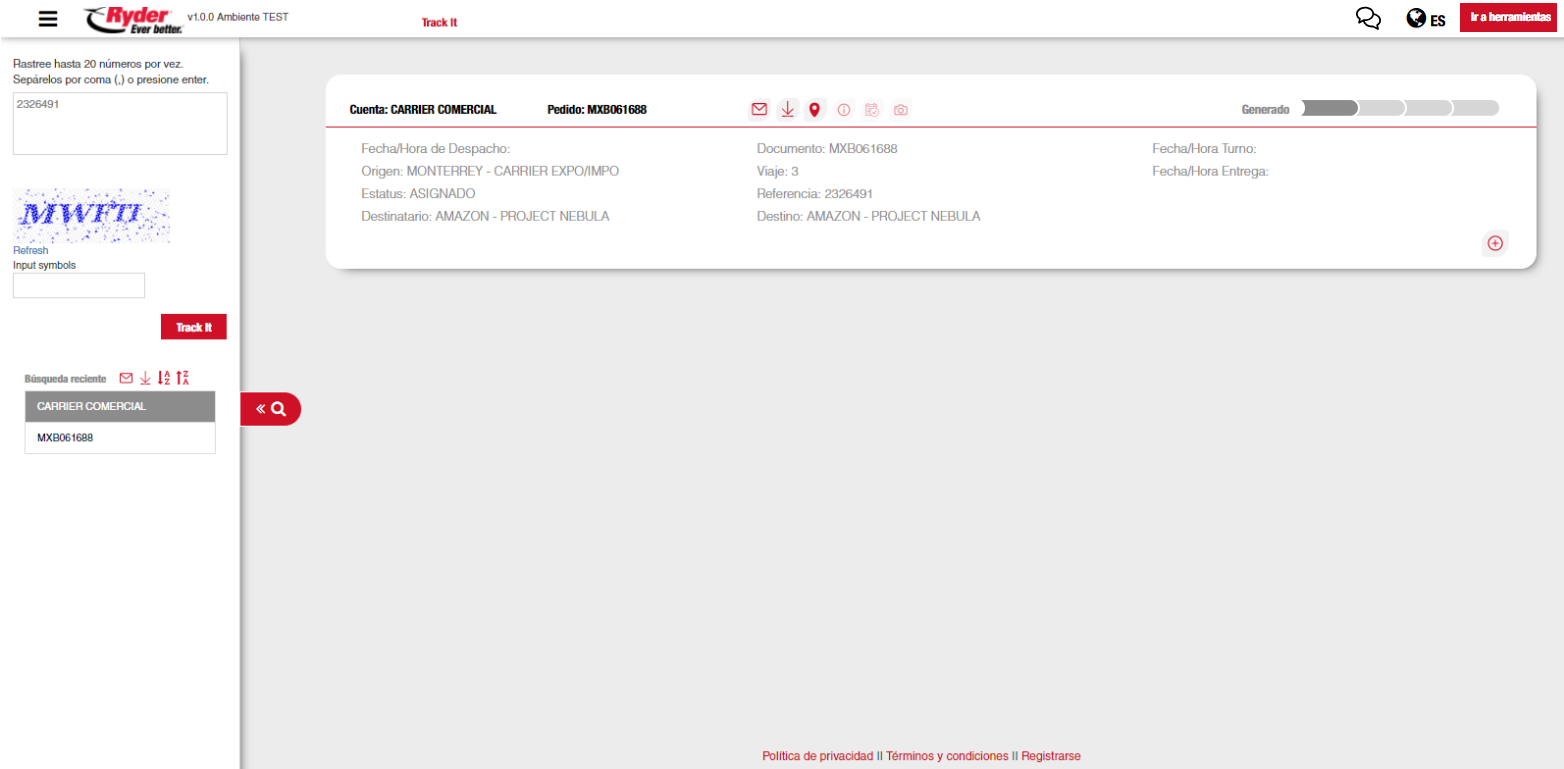
Task: Email recent searches using envelope icon
Action: pyautogui.click(x=126, y=378)
